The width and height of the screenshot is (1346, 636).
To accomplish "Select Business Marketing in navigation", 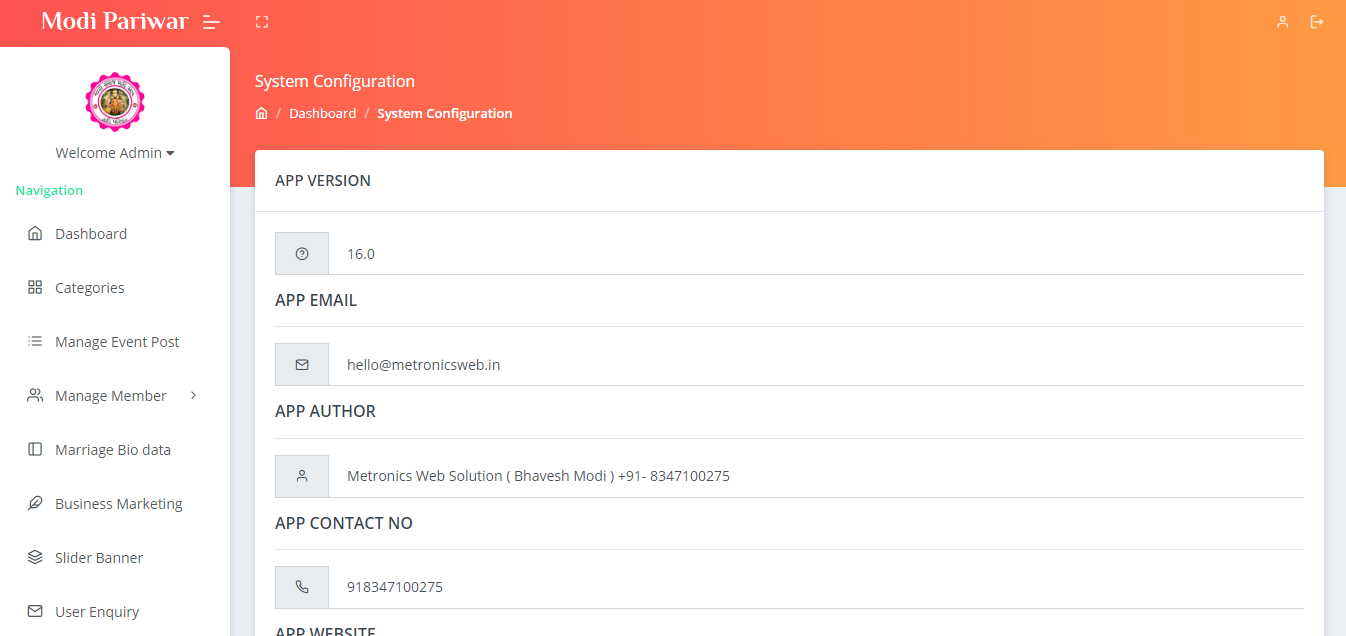I will click(x=119, y=504).
